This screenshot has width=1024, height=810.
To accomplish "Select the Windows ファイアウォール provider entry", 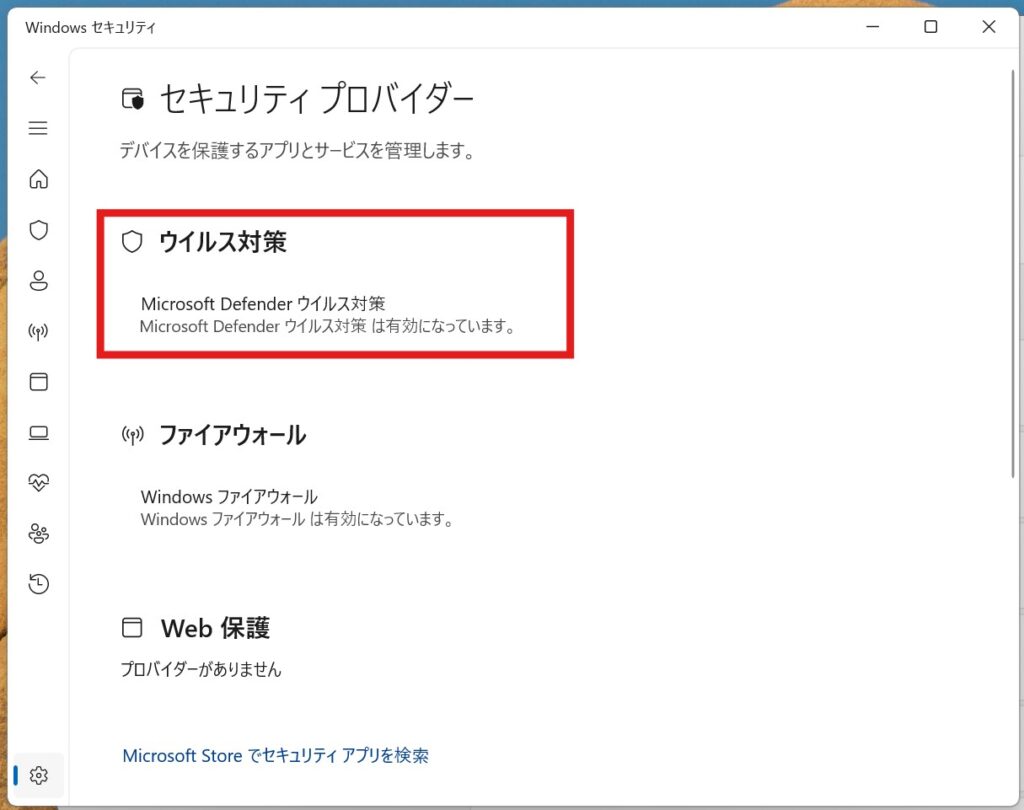I will coord(229,497).
